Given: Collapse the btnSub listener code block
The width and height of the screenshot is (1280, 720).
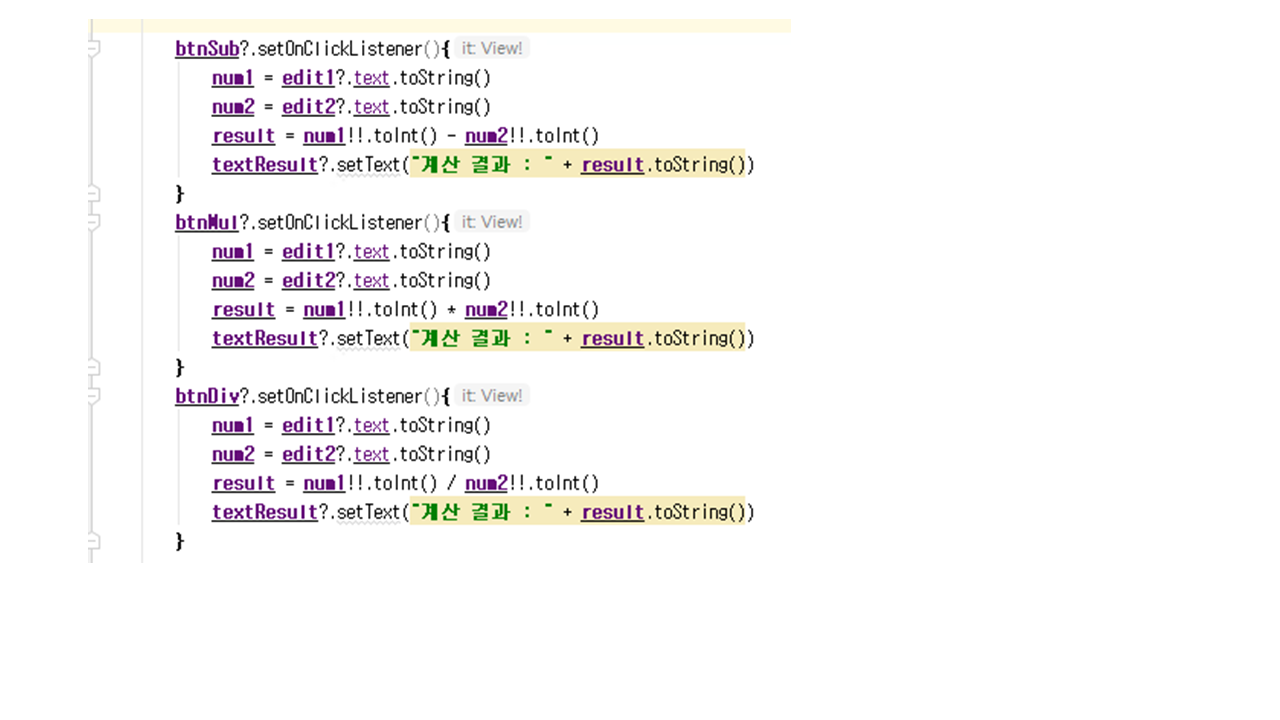Looking at the screenshot, I should [x=92, y=48].
